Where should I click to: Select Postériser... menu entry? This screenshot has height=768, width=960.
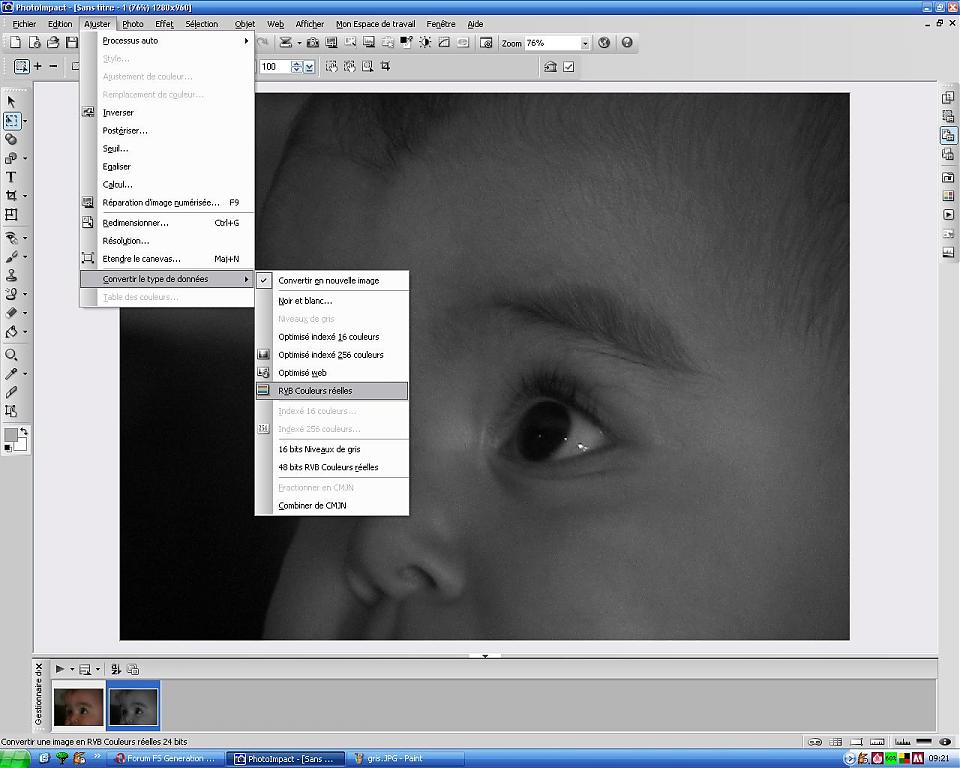pyautogui.click(x=167, y=130)
